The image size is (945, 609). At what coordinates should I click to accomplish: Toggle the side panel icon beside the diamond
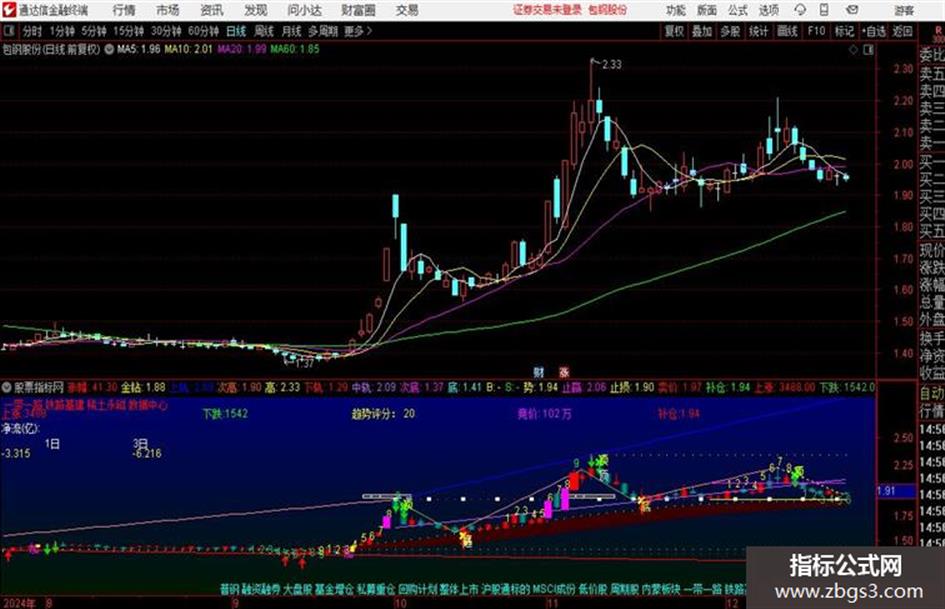point(868,49)
